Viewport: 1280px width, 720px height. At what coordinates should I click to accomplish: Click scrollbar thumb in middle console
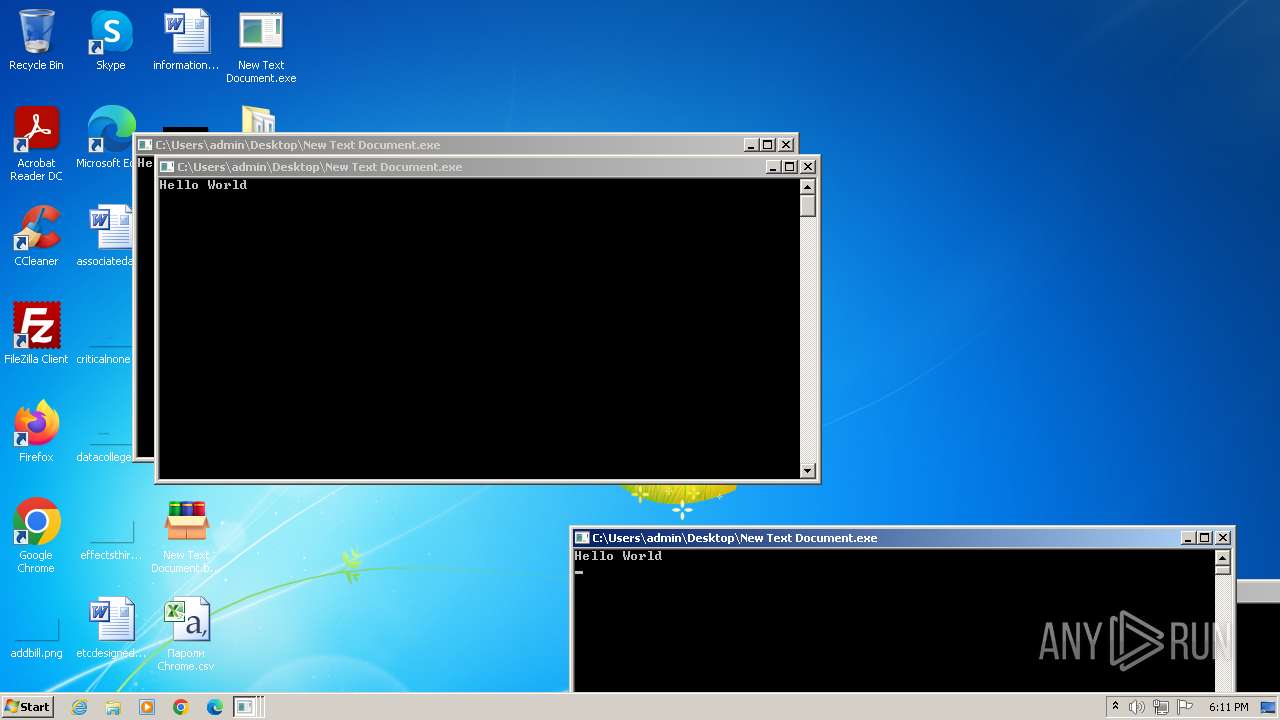tap(808, 206)
